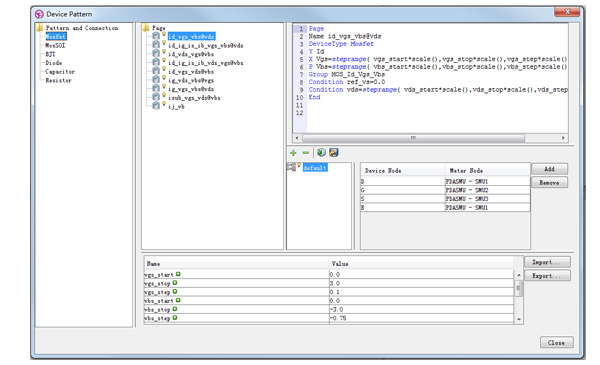The height and width of the screenshot is (365, 600).
Task: Click the Close button at bottom
Action: pyautogui.click(x=557, y=342)
